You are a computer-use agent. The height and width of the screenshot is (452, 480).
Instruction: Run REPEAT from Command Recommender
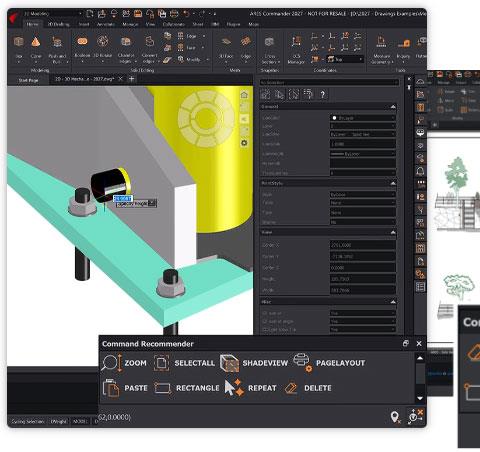tap(251, 388)
